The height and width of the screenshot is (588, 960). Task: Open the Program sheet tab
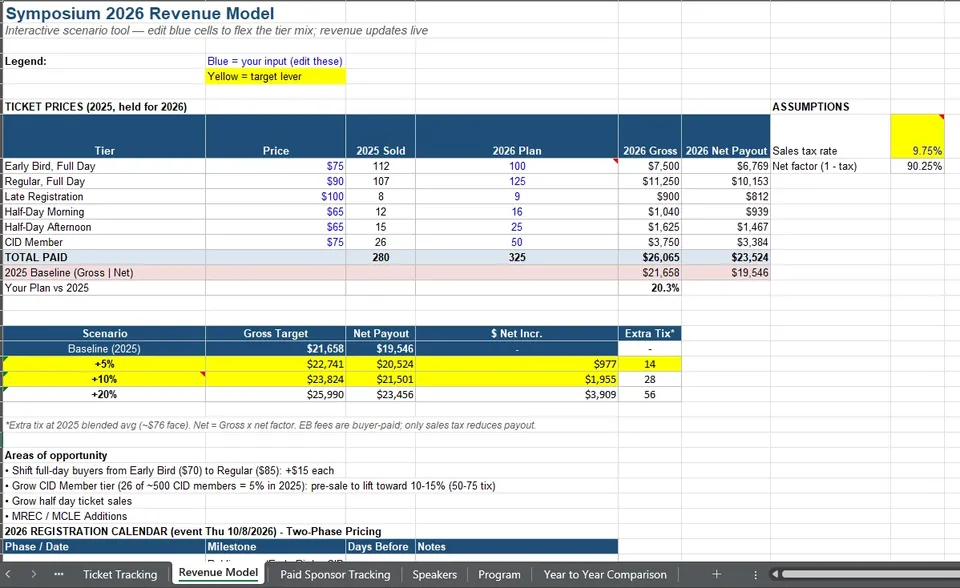(499, 575)
